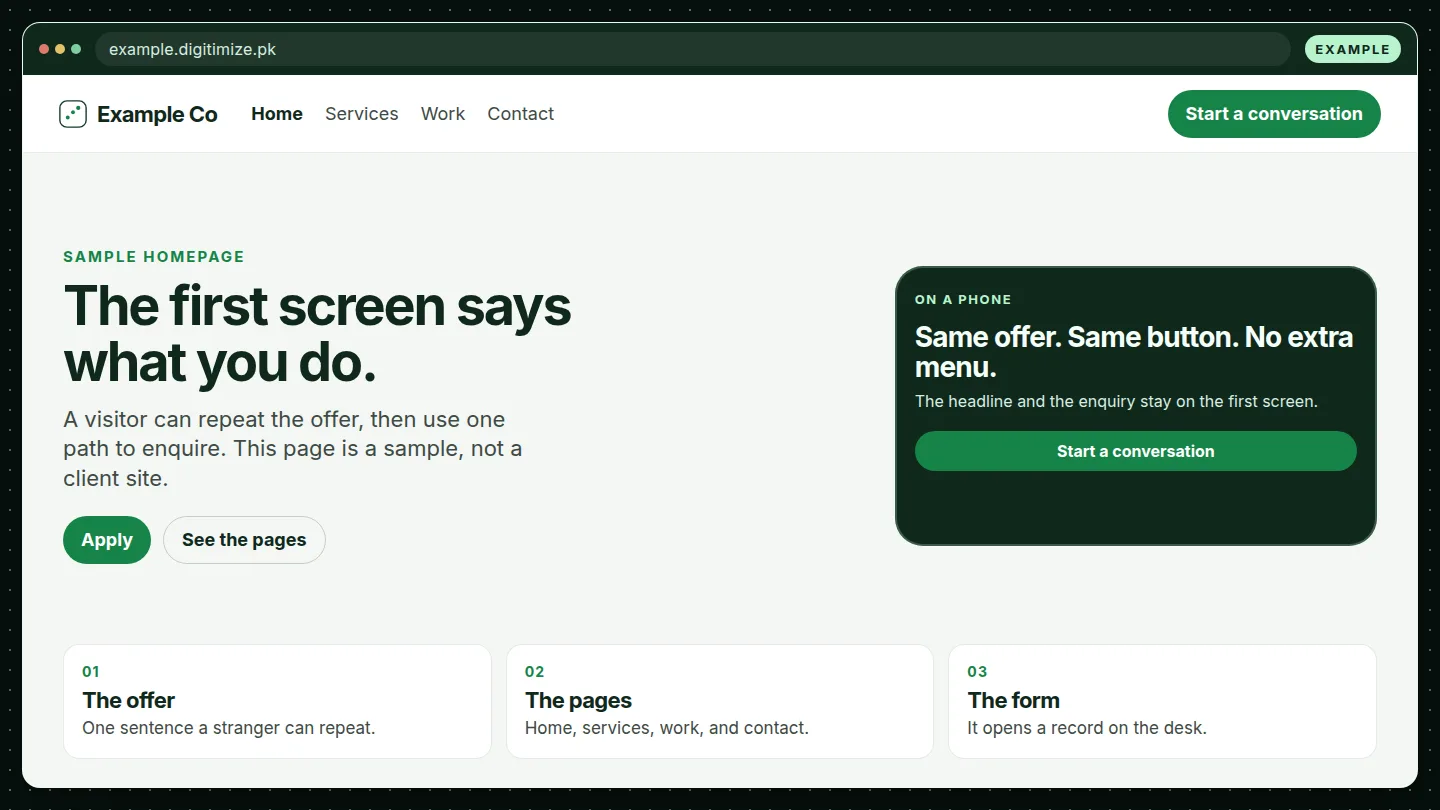Click the Example Co logo icon

(73, 114)
